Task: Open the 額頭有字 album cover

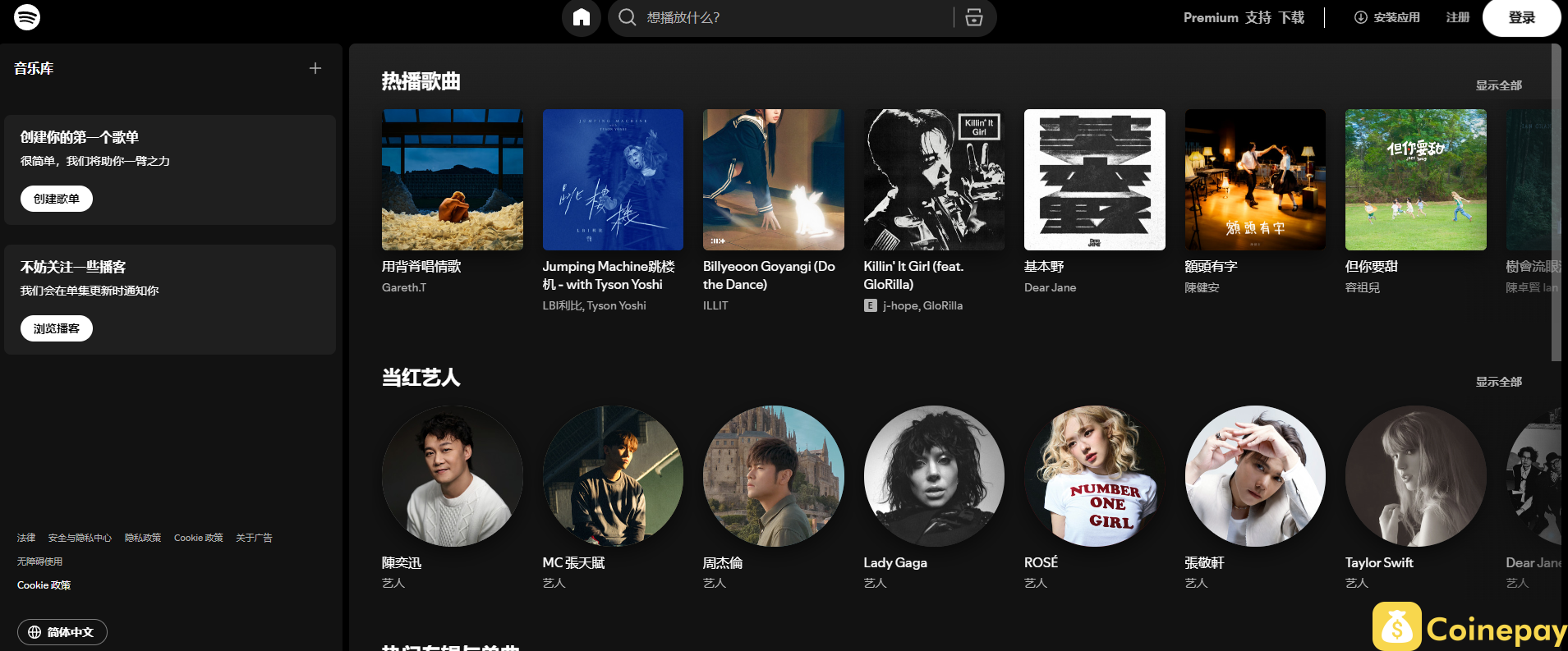Action: click(1255, 180)
